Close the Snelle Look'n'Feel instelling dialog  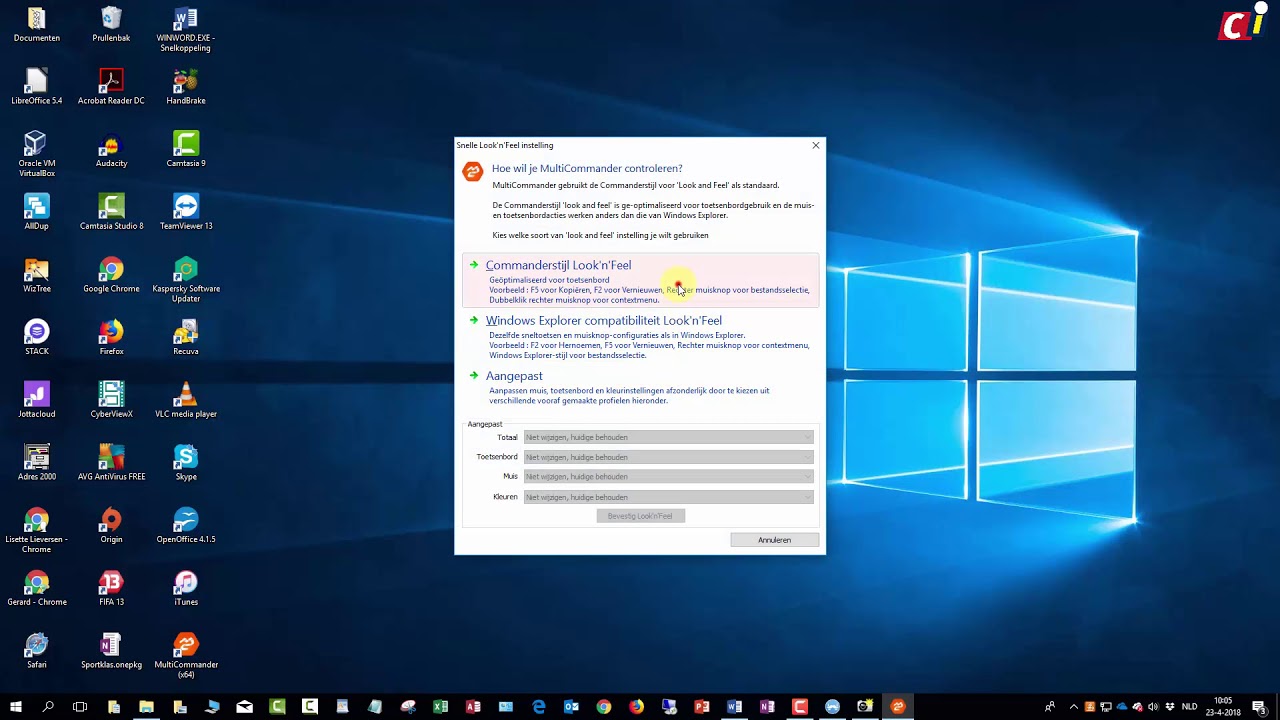[815, 145]
